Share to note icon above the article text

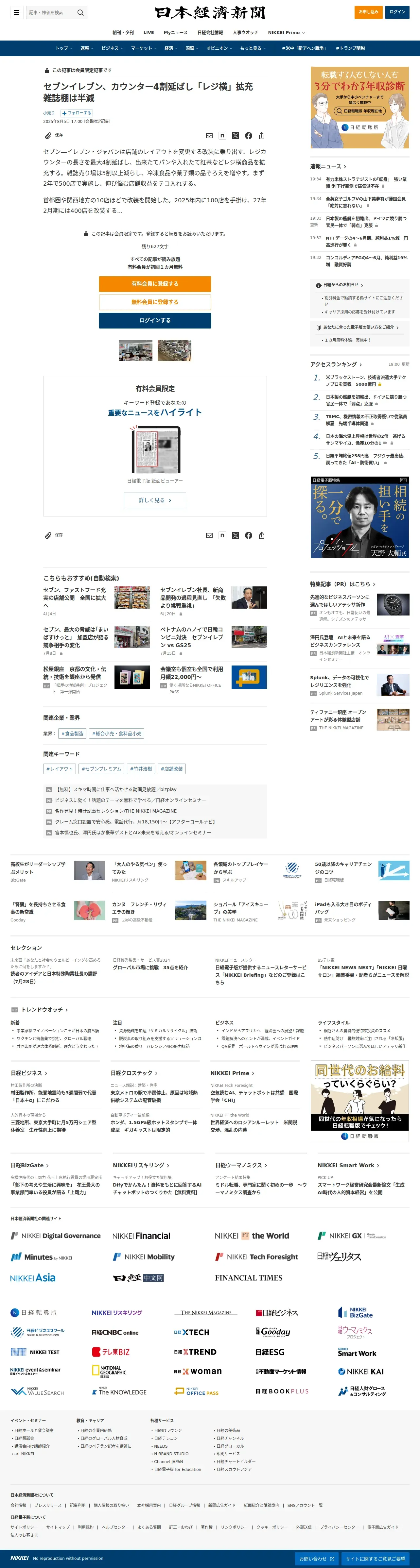(222, 136)
